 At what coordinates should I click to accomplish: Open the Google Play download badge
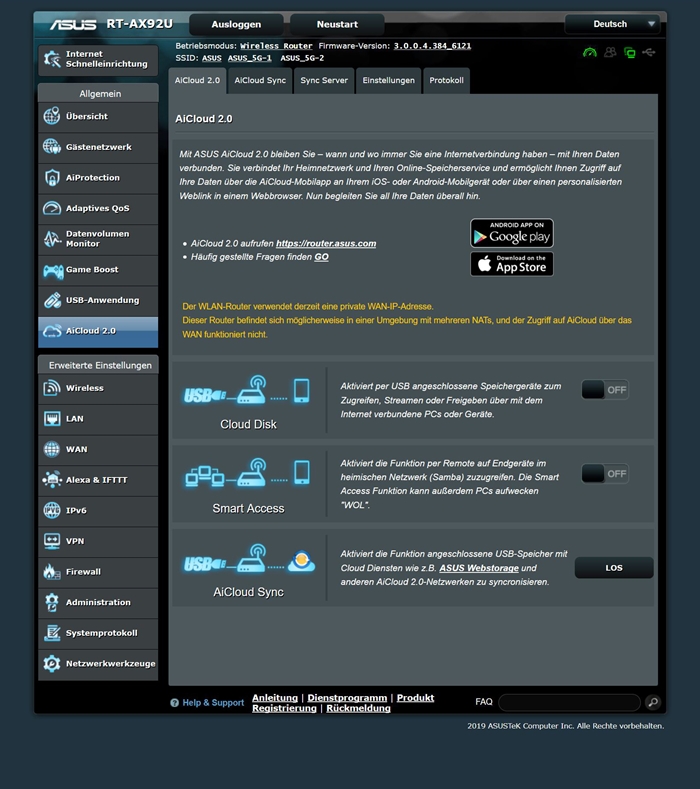[x=512, y=233]
